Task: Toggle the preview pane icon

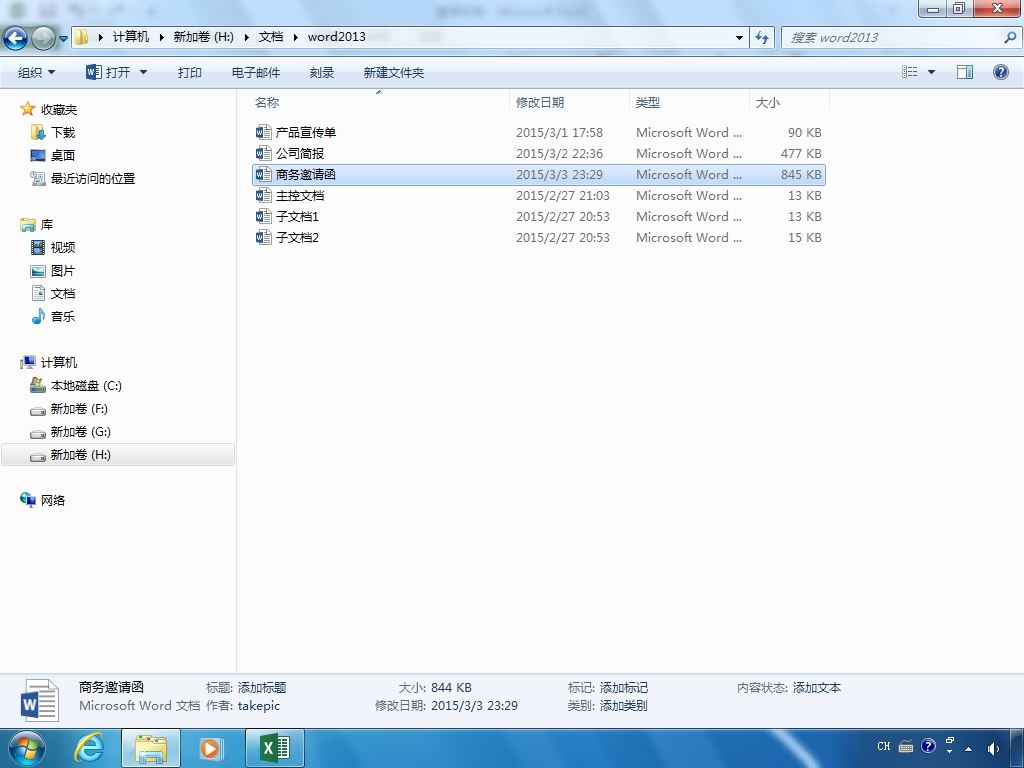Action: (x=965, y=72)
